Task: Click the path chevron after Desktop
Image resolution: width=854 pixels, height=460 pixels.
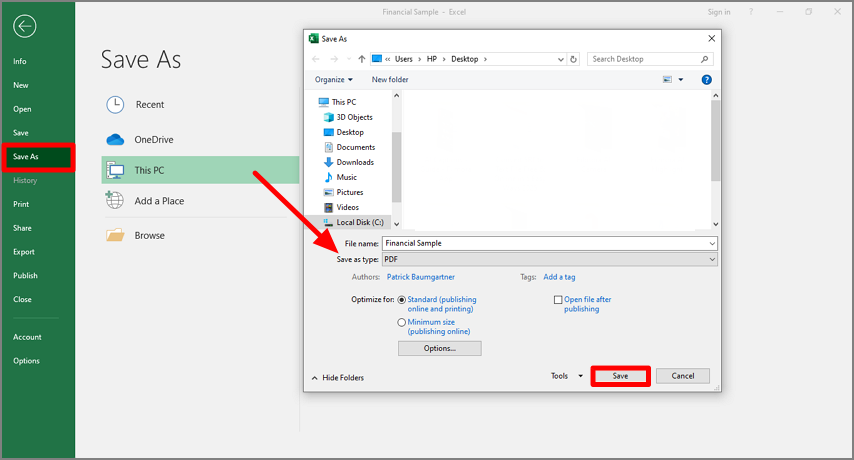Action: 485,59
